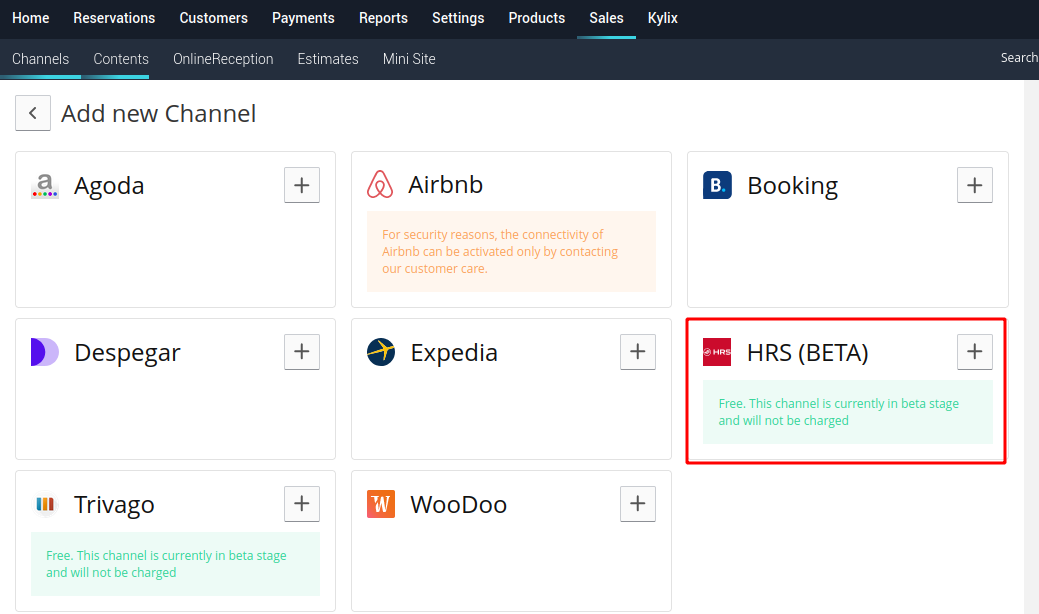
Task: Open the Home menu
Action: click(30, 18)
